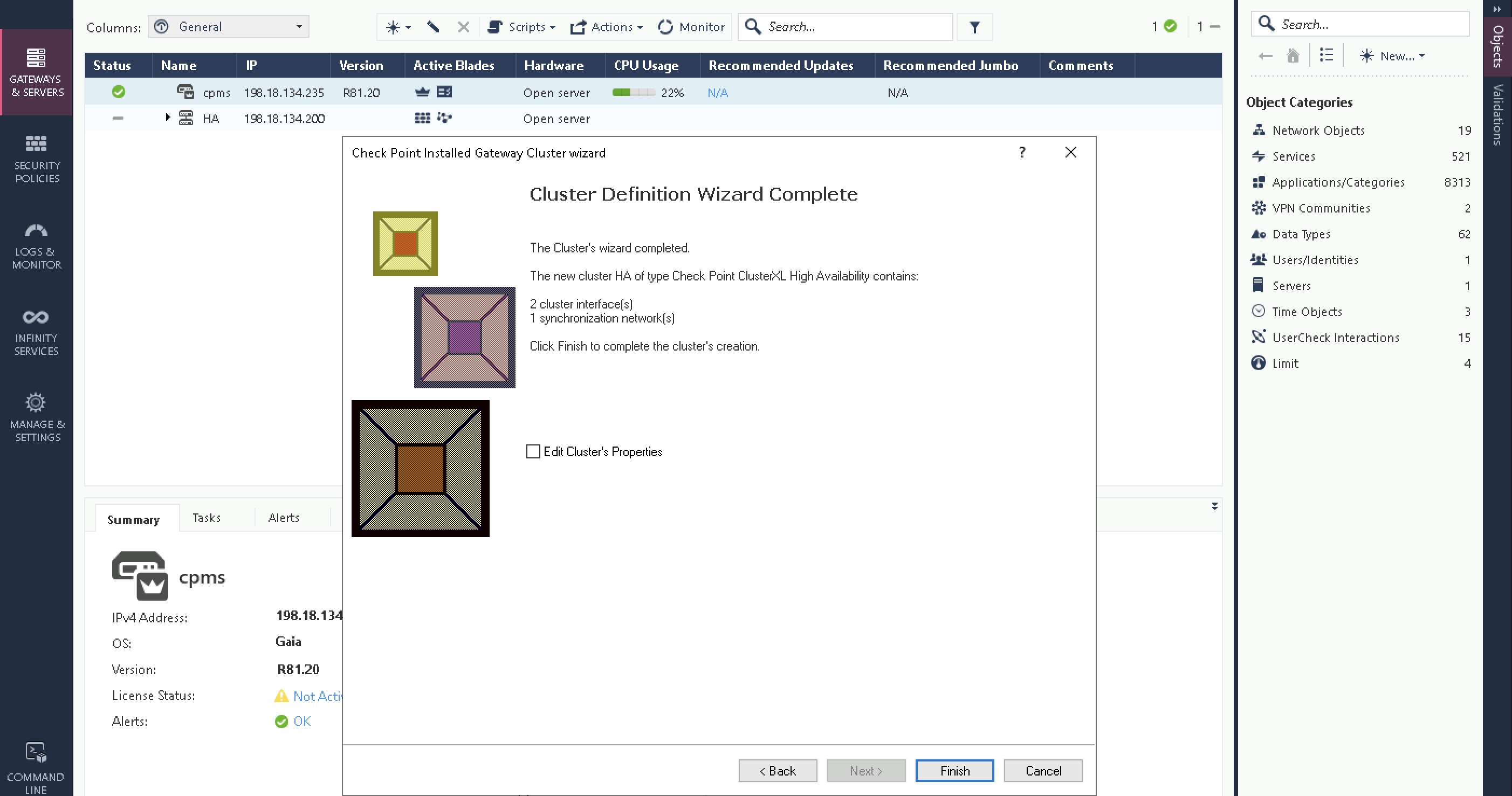Go to object explorer home icon
1512x796 pixels.
coord(1293,56)
